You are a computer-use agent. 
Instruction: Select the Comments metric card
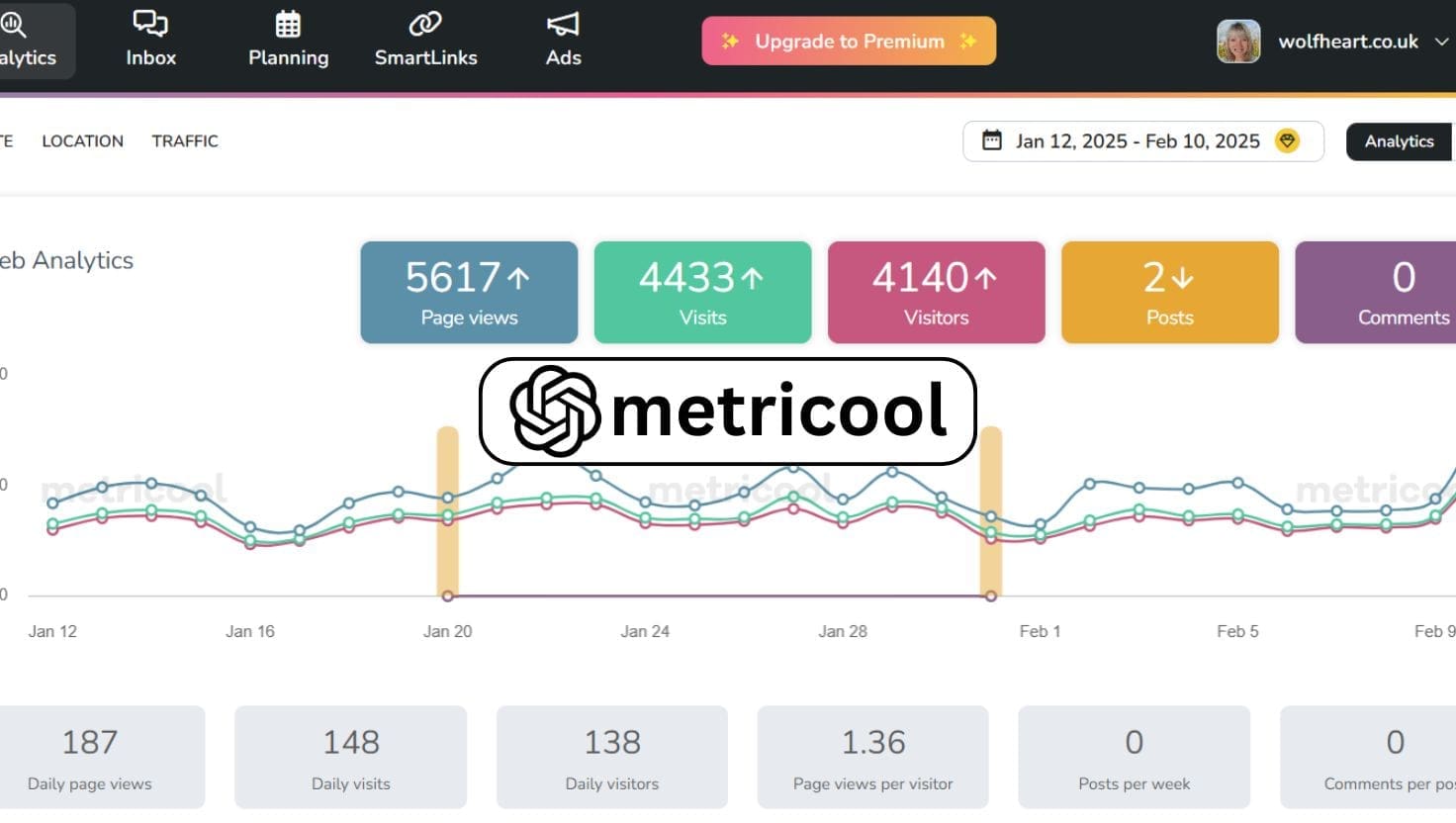coord(1376,293)
